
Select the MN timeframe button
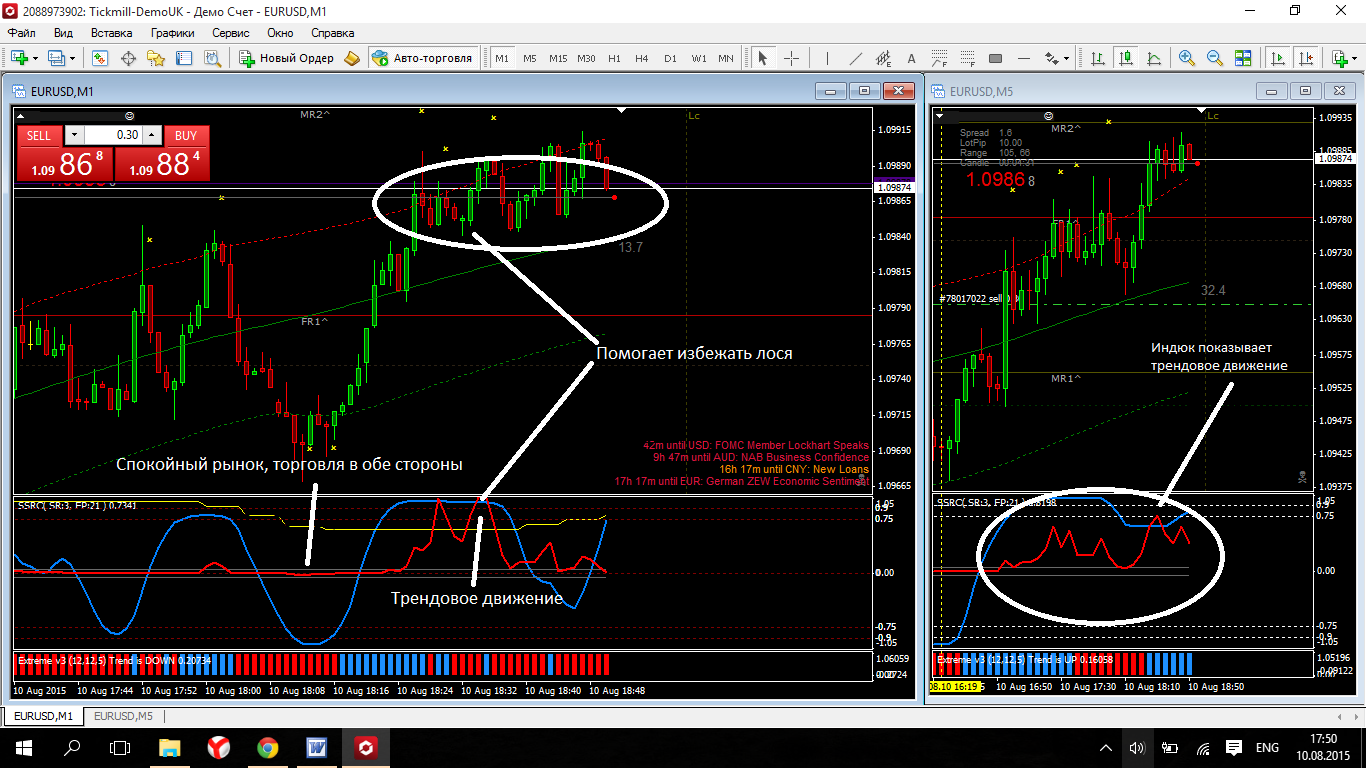click(x=726, y=58)
